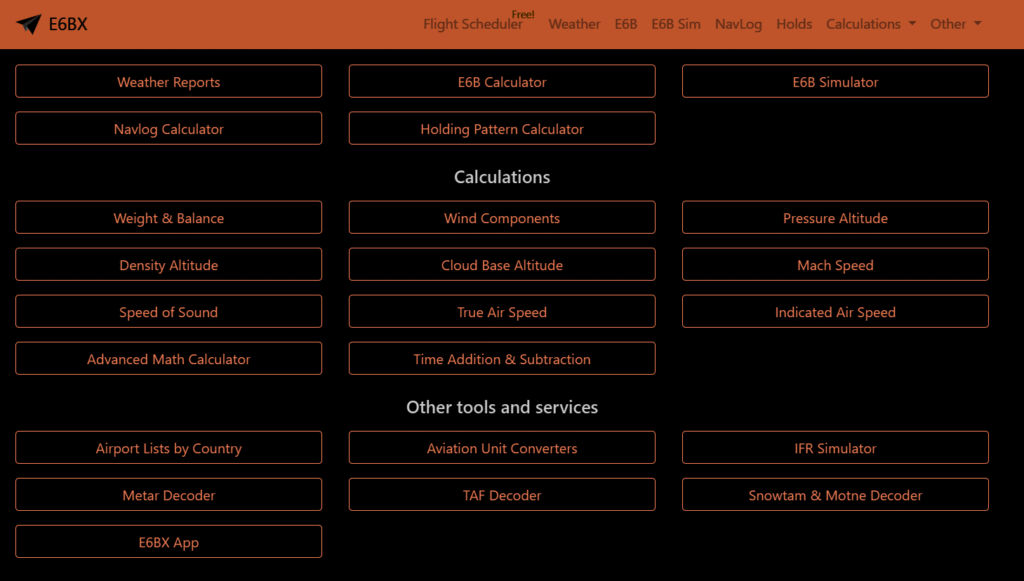1024x581 pixels.
Task: Open Holds from the top menu
Action: coord(794,24)
